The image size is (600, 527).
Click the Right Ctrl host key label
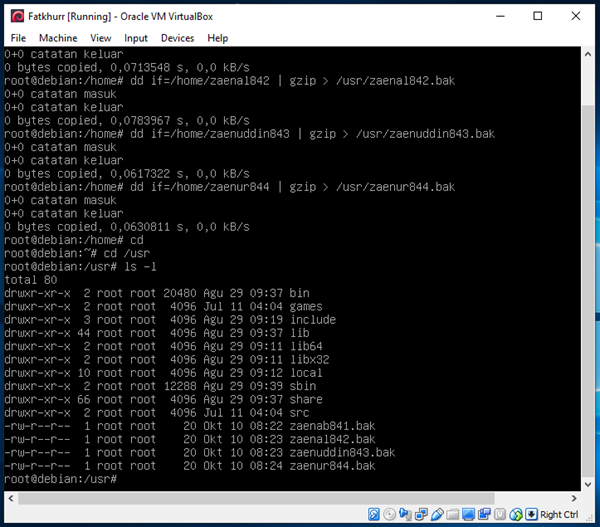559,515
